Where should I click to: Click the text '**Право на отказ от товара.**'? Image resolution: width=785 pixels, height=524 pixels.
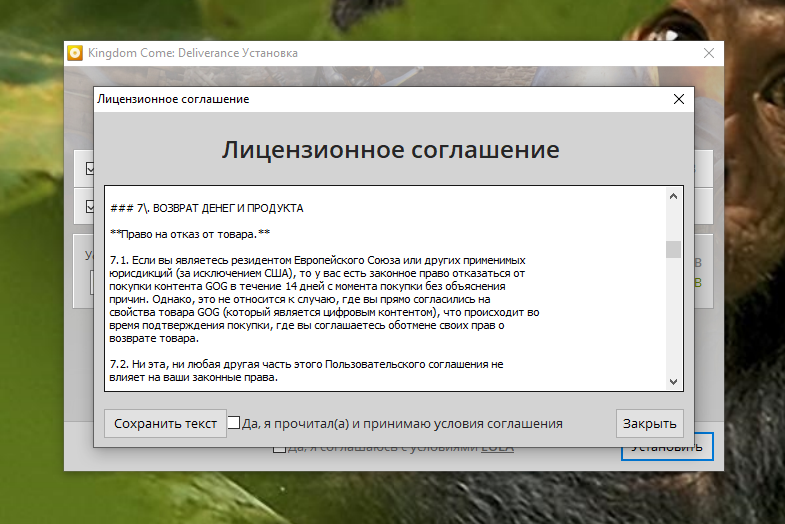click(190, 234)
